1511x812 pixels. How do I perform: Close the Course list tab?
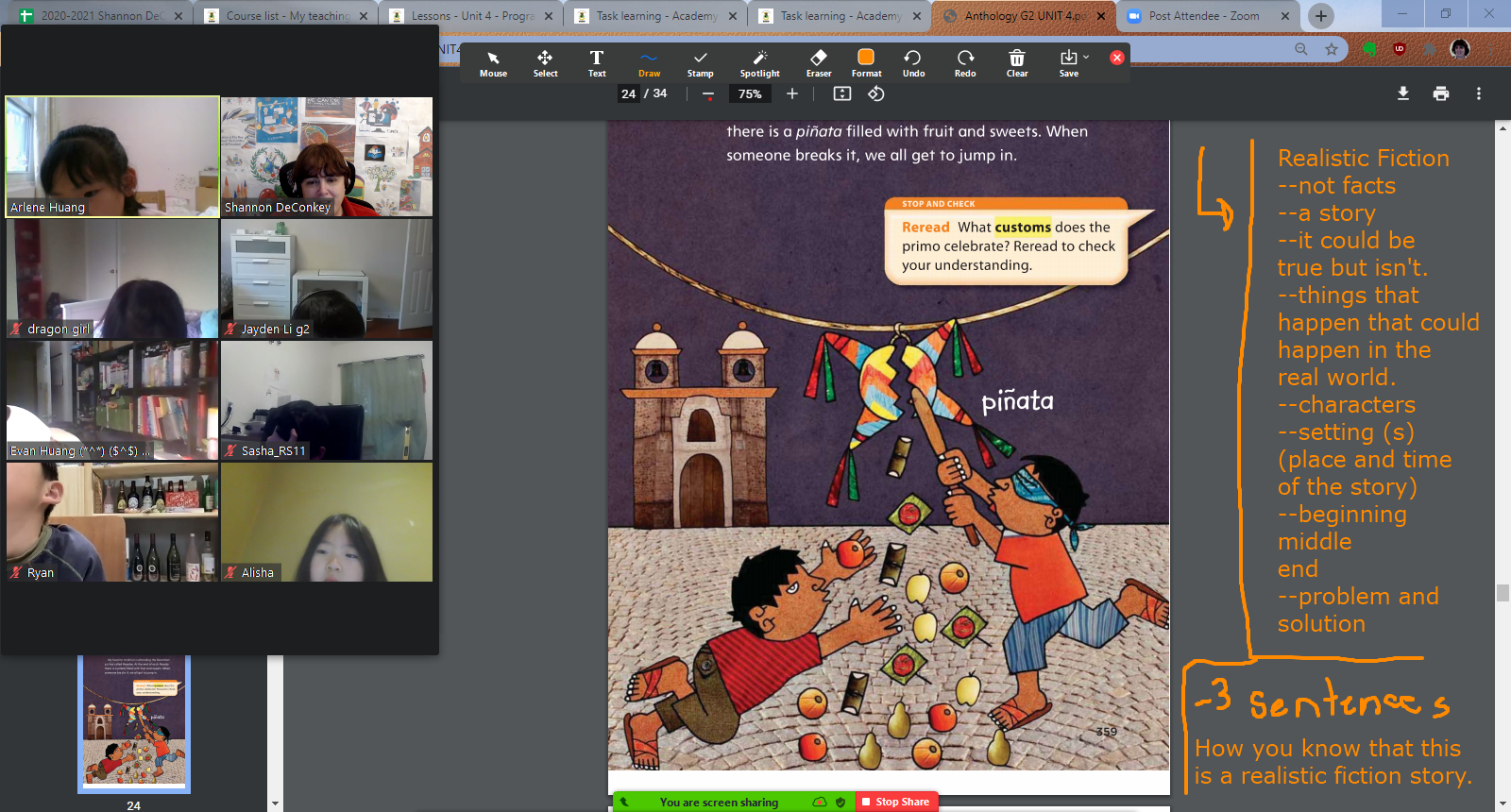(364, 16)
